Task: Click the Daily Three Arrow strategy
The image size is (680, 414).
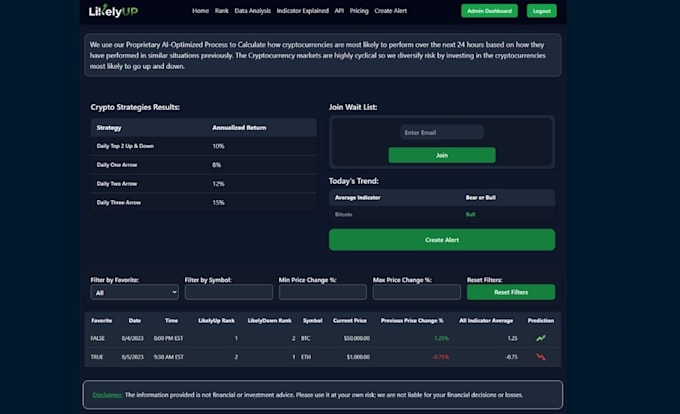Action: [x=119, y=202]
